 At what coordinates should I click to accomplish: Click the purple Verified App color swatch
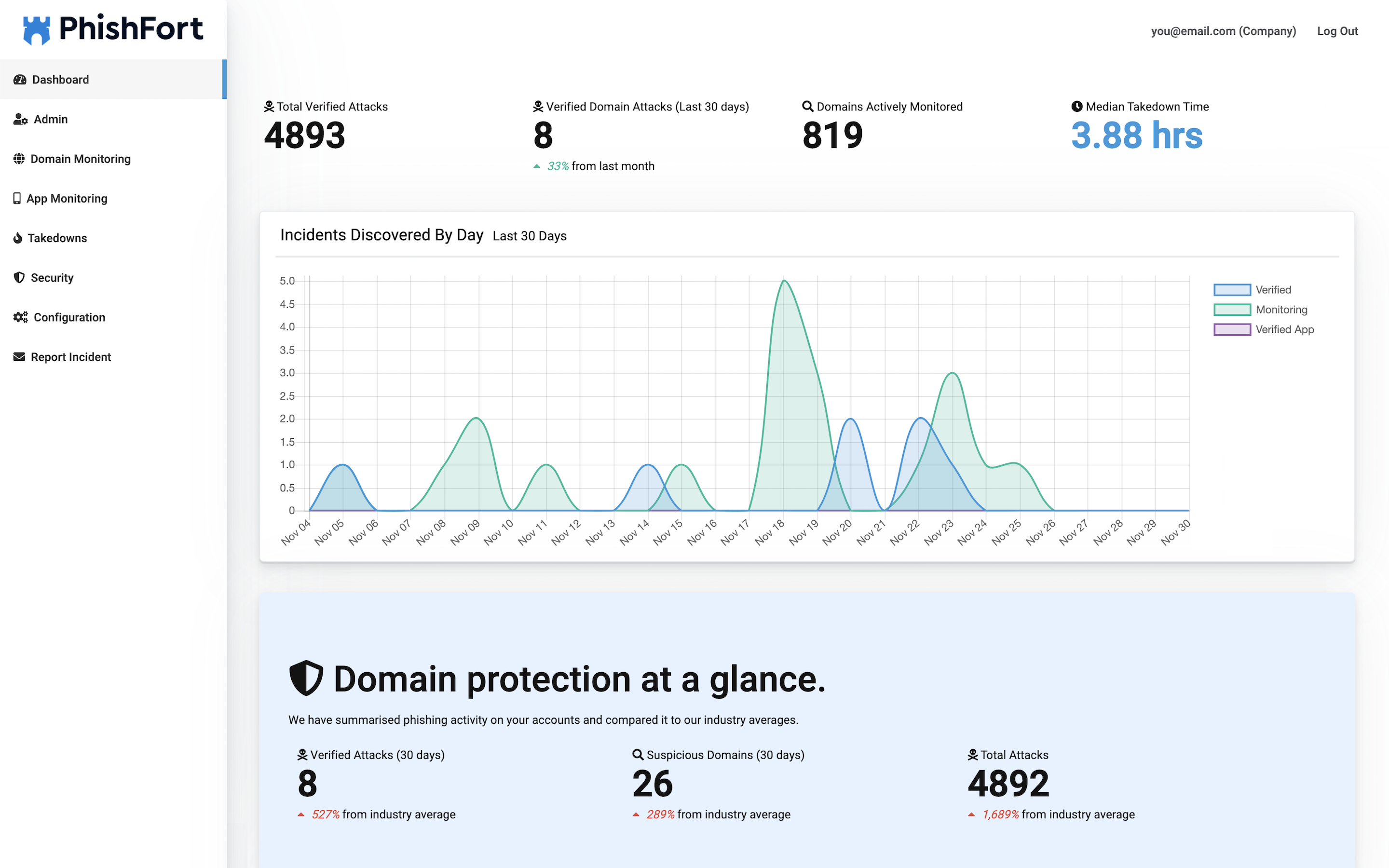[1232, 329]
